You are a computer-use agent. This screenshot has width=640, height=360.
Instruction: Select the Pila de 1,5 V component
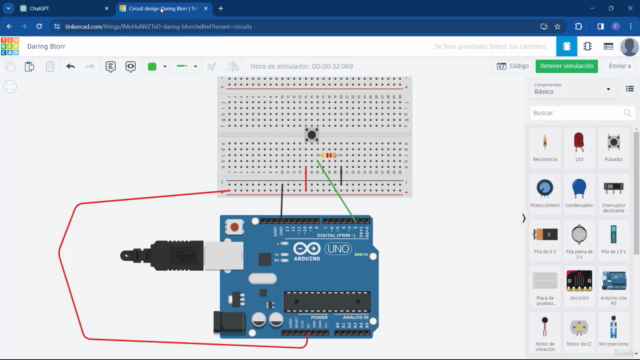click(613, 240)
